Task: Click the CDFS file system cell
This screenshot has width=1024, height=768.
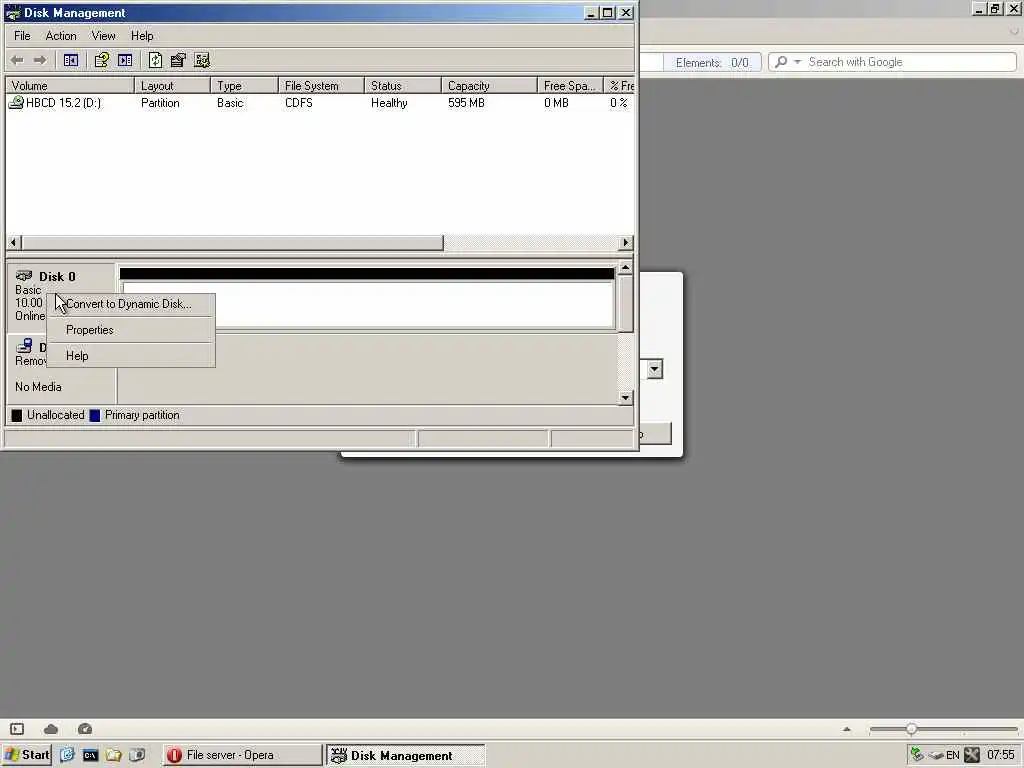Action: [x=298, y=103]
